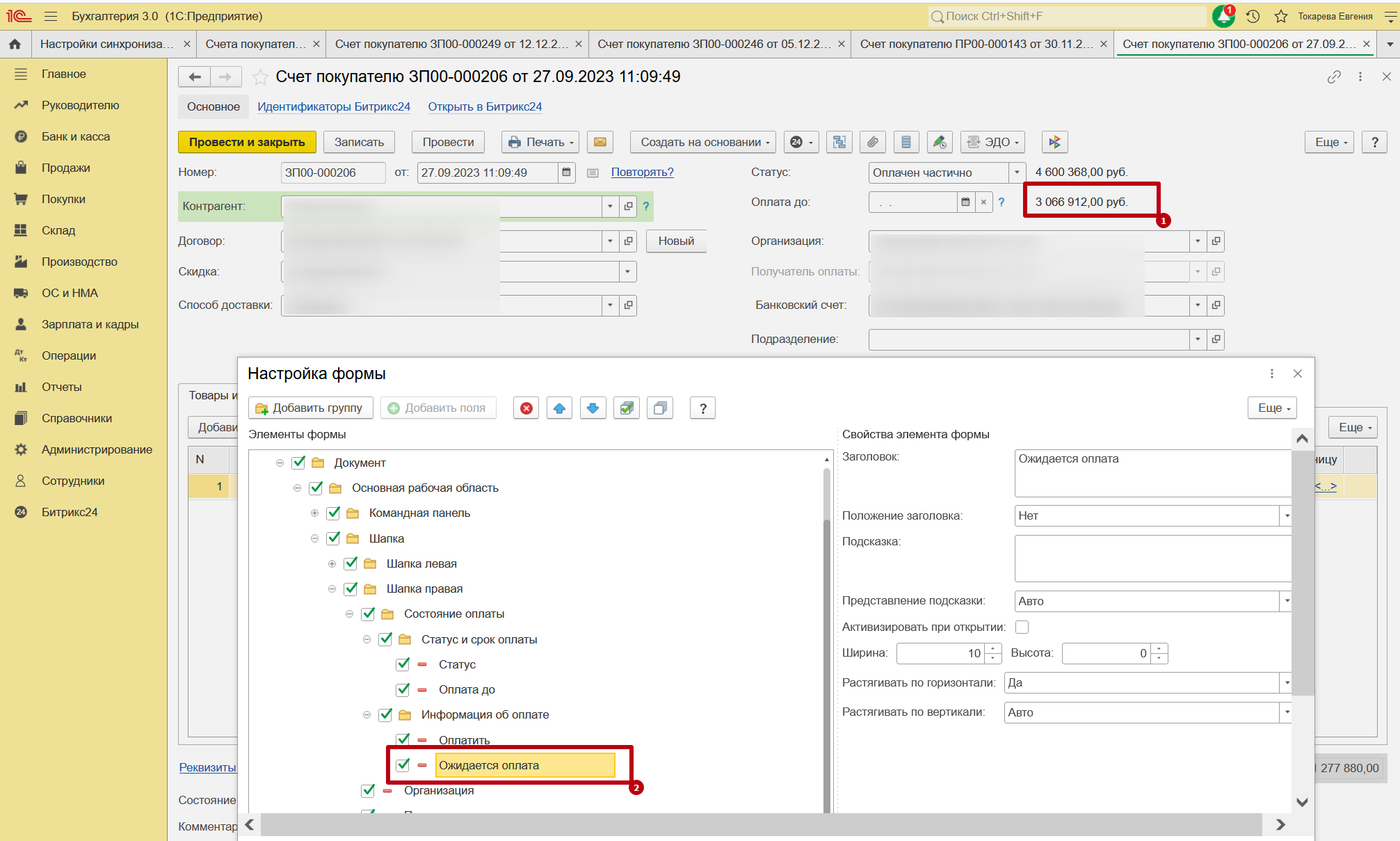The height and width of the screenshot is (841, 1400).
Task: Click into the Ширина width field
Action: pos(941,653)
